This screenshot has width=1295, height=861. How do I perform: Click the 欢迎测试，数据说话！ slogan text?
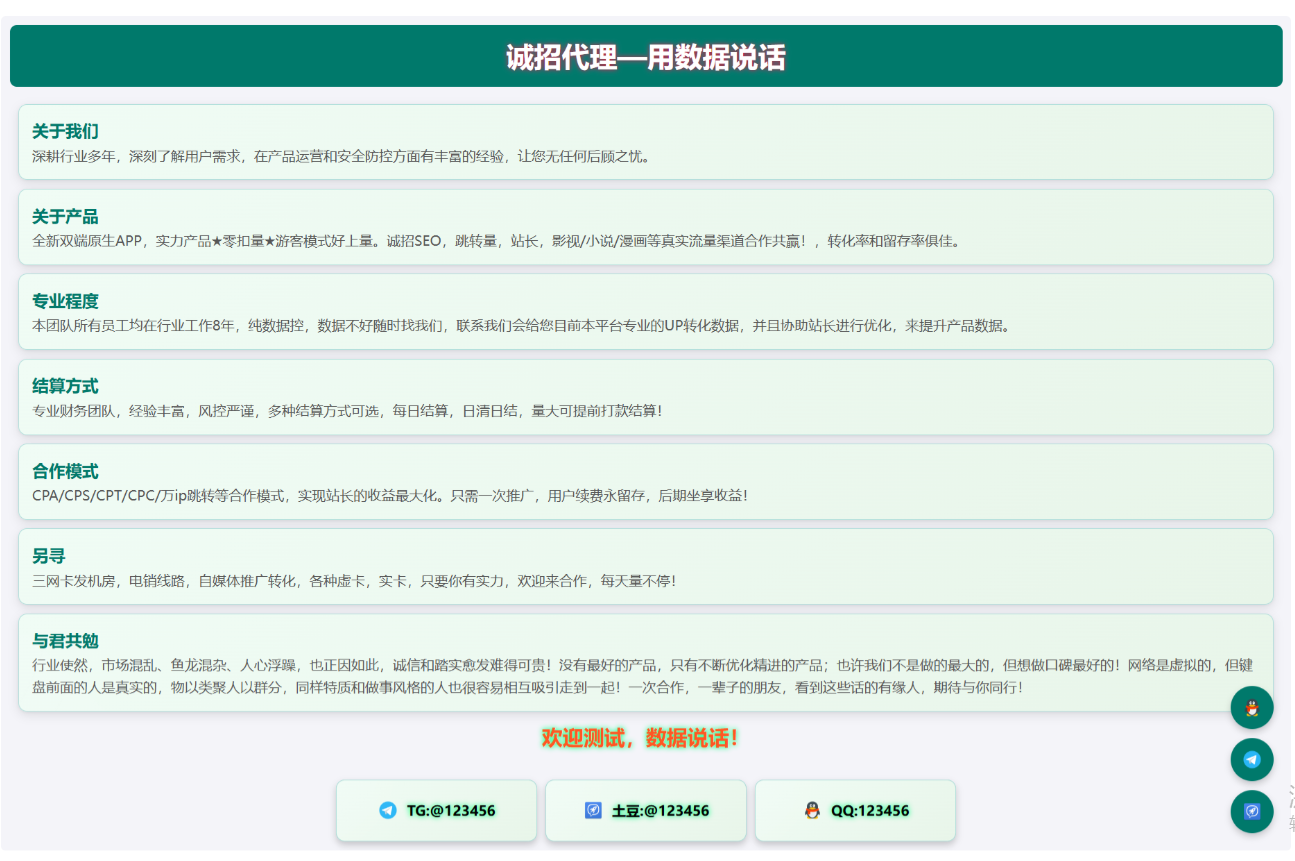pos(640,738)
